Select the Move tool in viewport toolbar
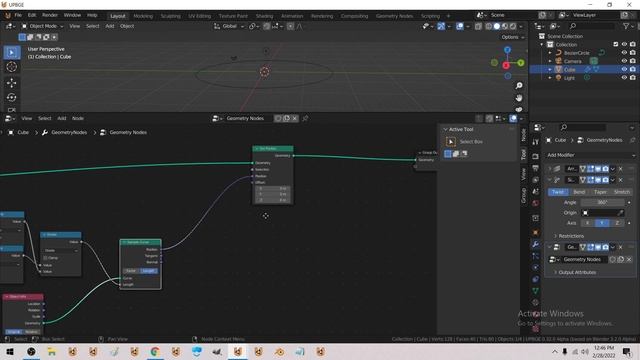640x360 pixels. 11,82
